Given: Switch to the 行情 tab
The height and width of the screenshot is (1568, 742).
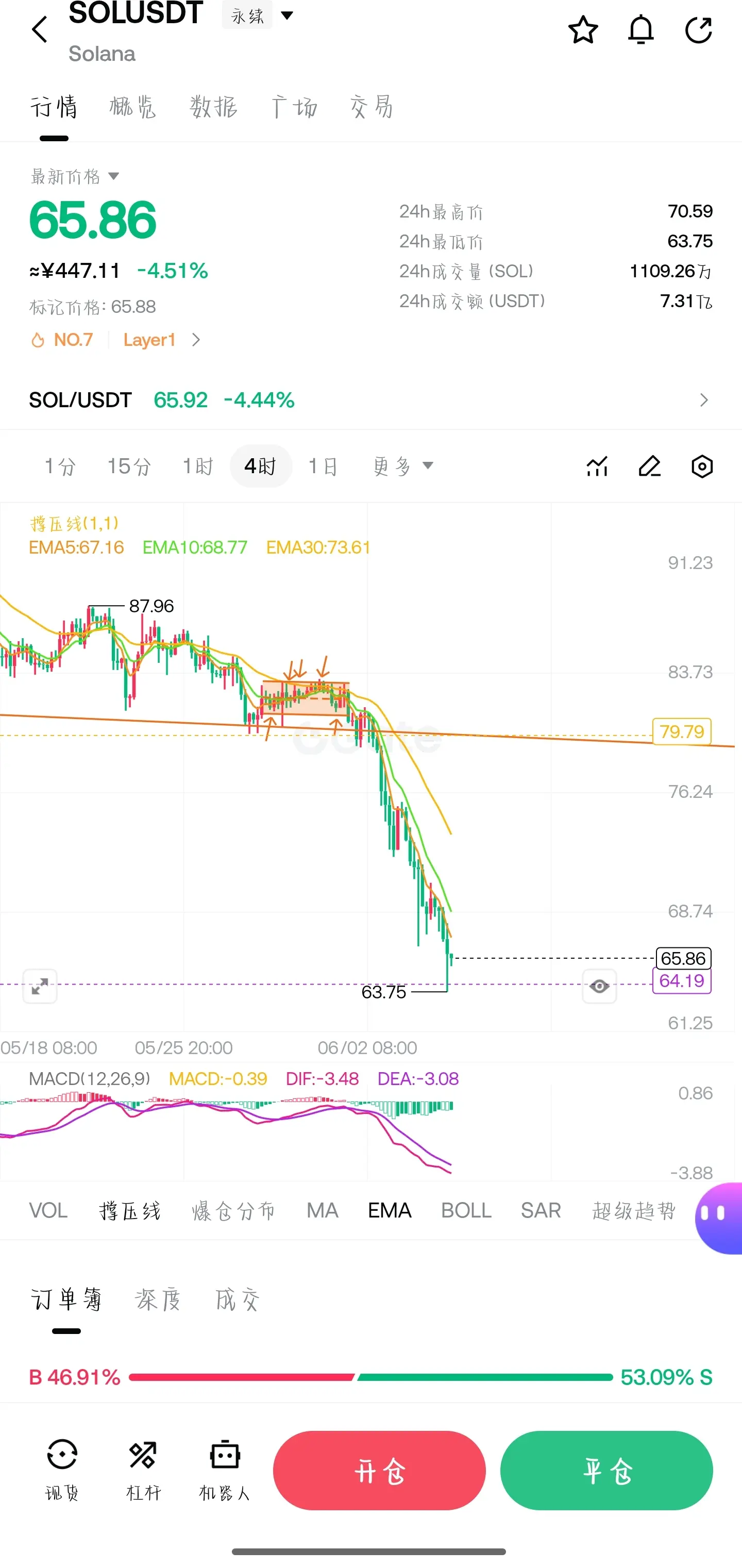Looking at the screenshot, I should [54, 107].
